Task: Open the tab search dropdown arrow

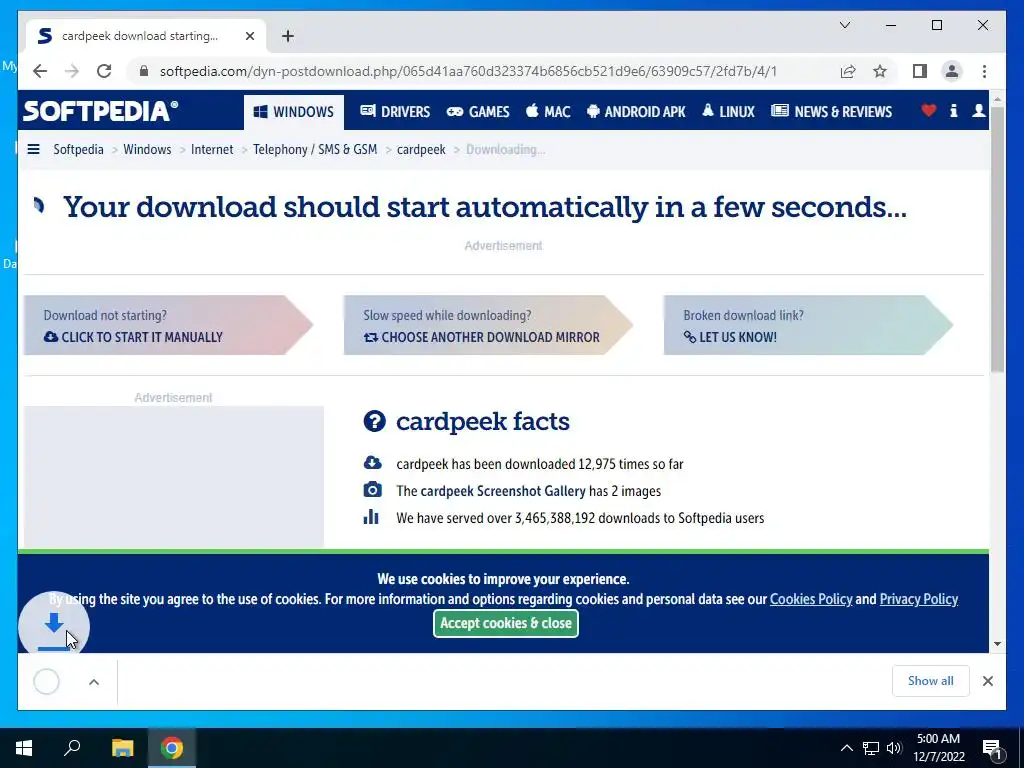Action: (x=844, y=25)
